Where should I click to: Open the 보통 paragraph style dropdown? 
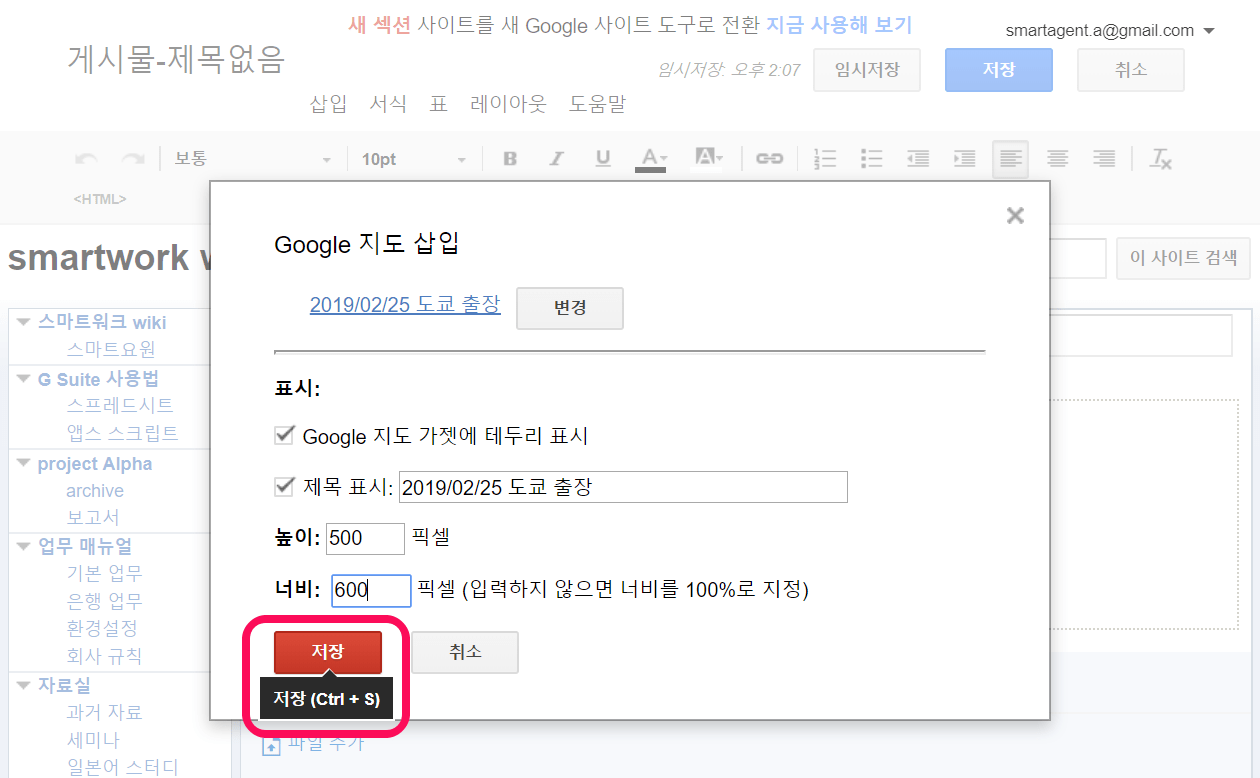pos(252,159)
